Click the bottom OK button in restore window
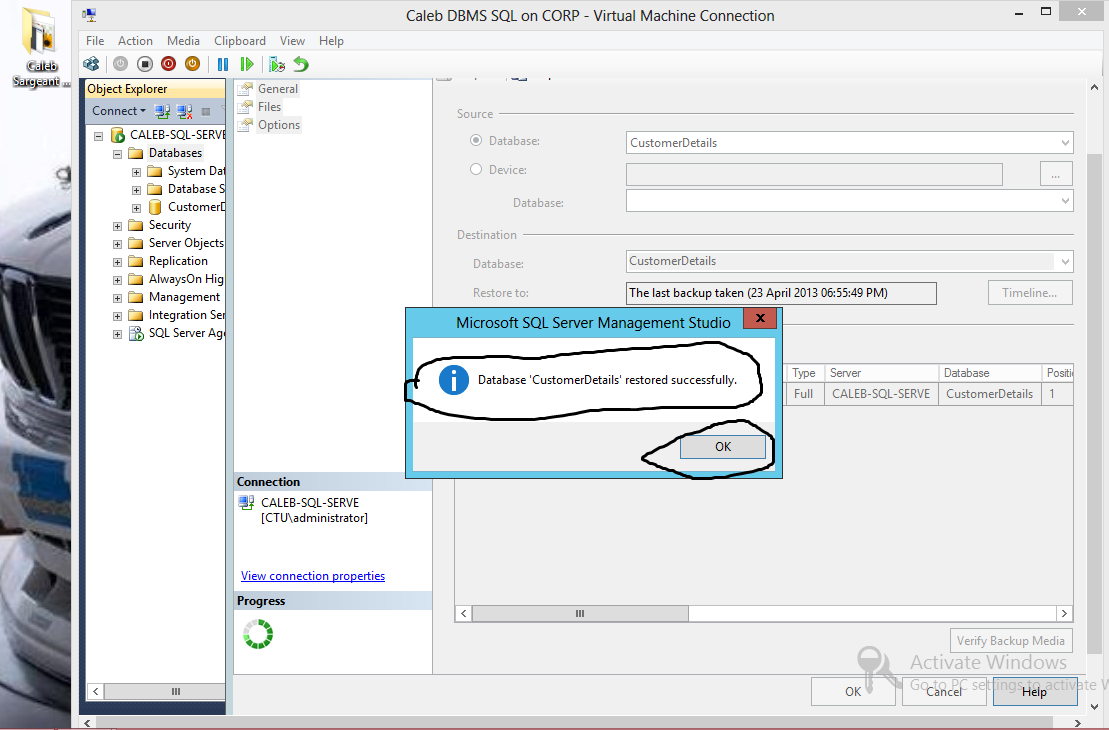Viewport: 1109px width, 730px height. (x=853, y=691)
